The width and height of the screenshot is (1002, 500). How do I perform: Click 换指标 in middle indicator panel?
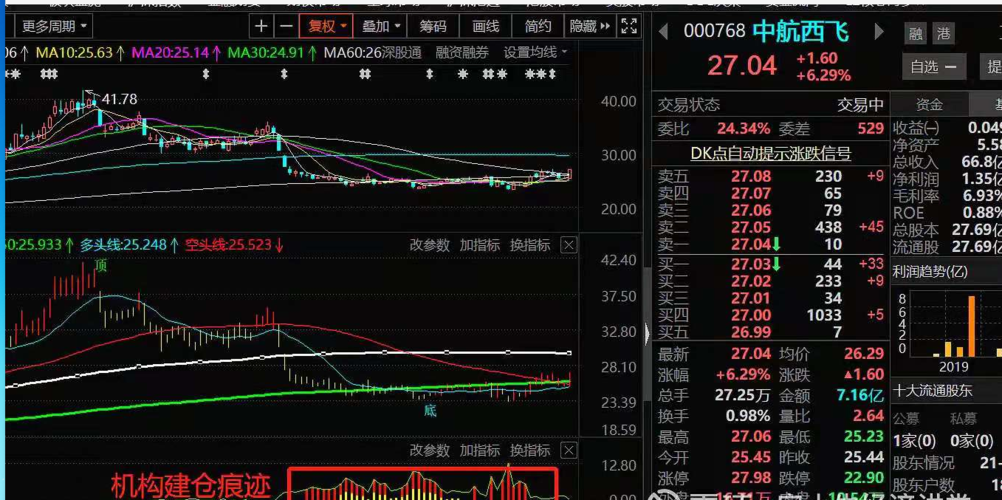[530, 245]
